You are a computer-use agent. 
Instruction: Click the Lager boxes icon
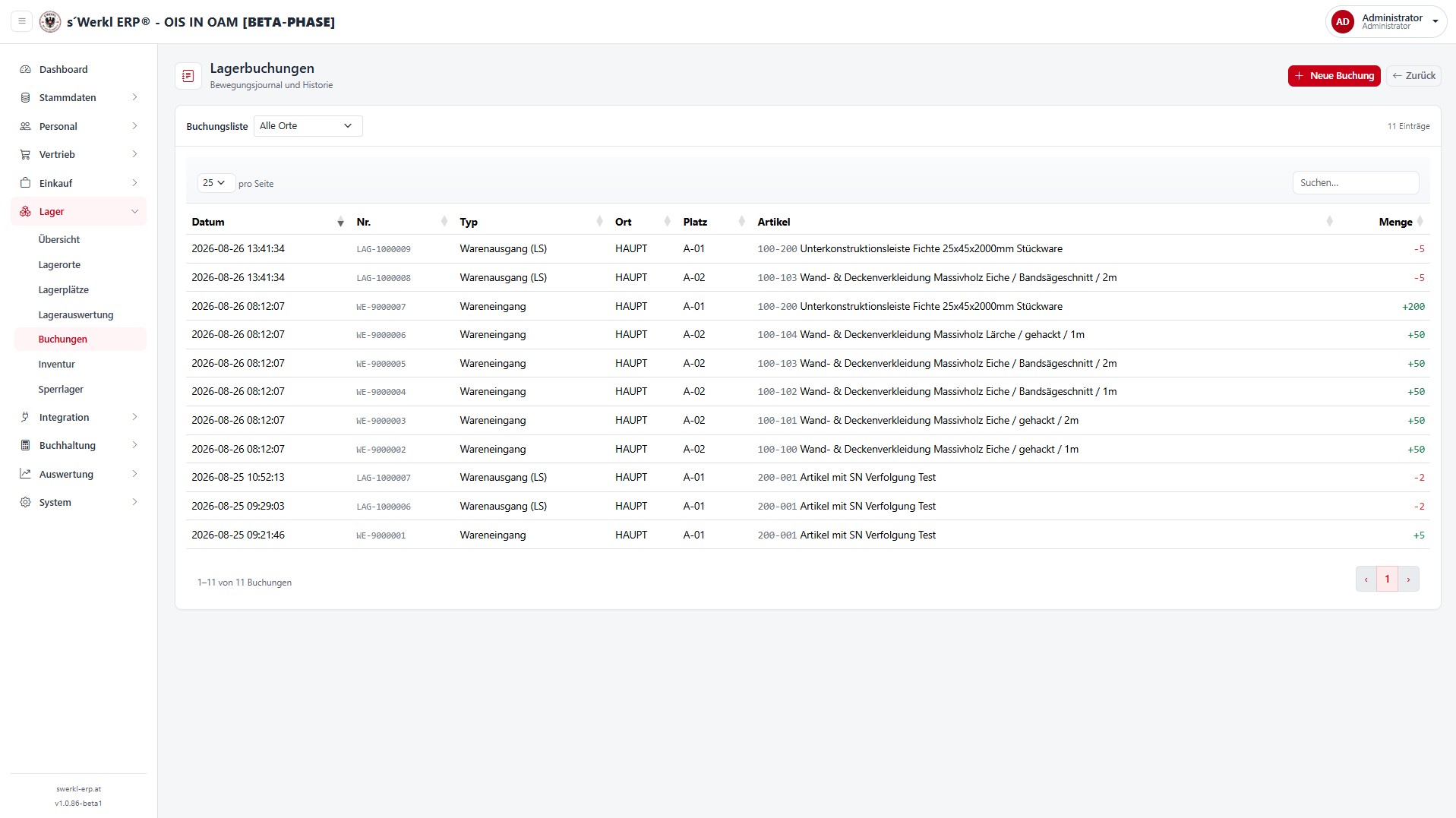(x=25, y=211)
